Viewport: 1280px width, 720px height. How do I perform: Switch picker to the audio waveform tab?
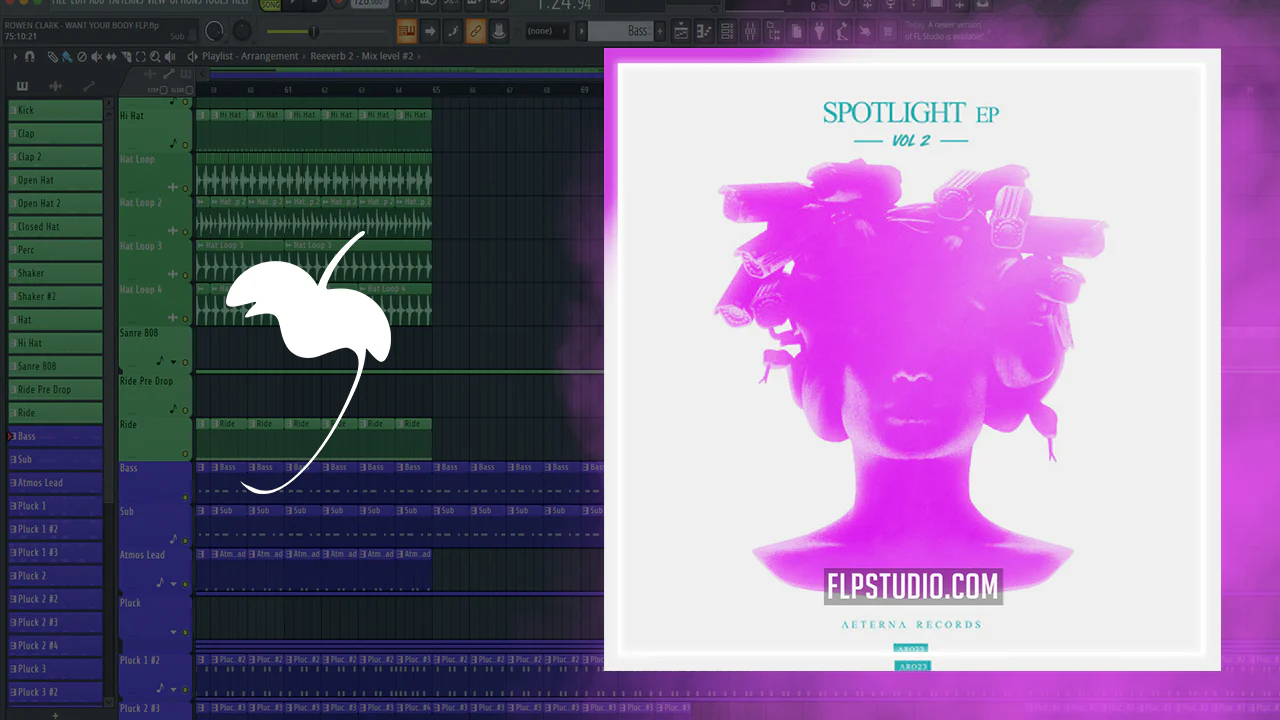[x=56, y=86]
